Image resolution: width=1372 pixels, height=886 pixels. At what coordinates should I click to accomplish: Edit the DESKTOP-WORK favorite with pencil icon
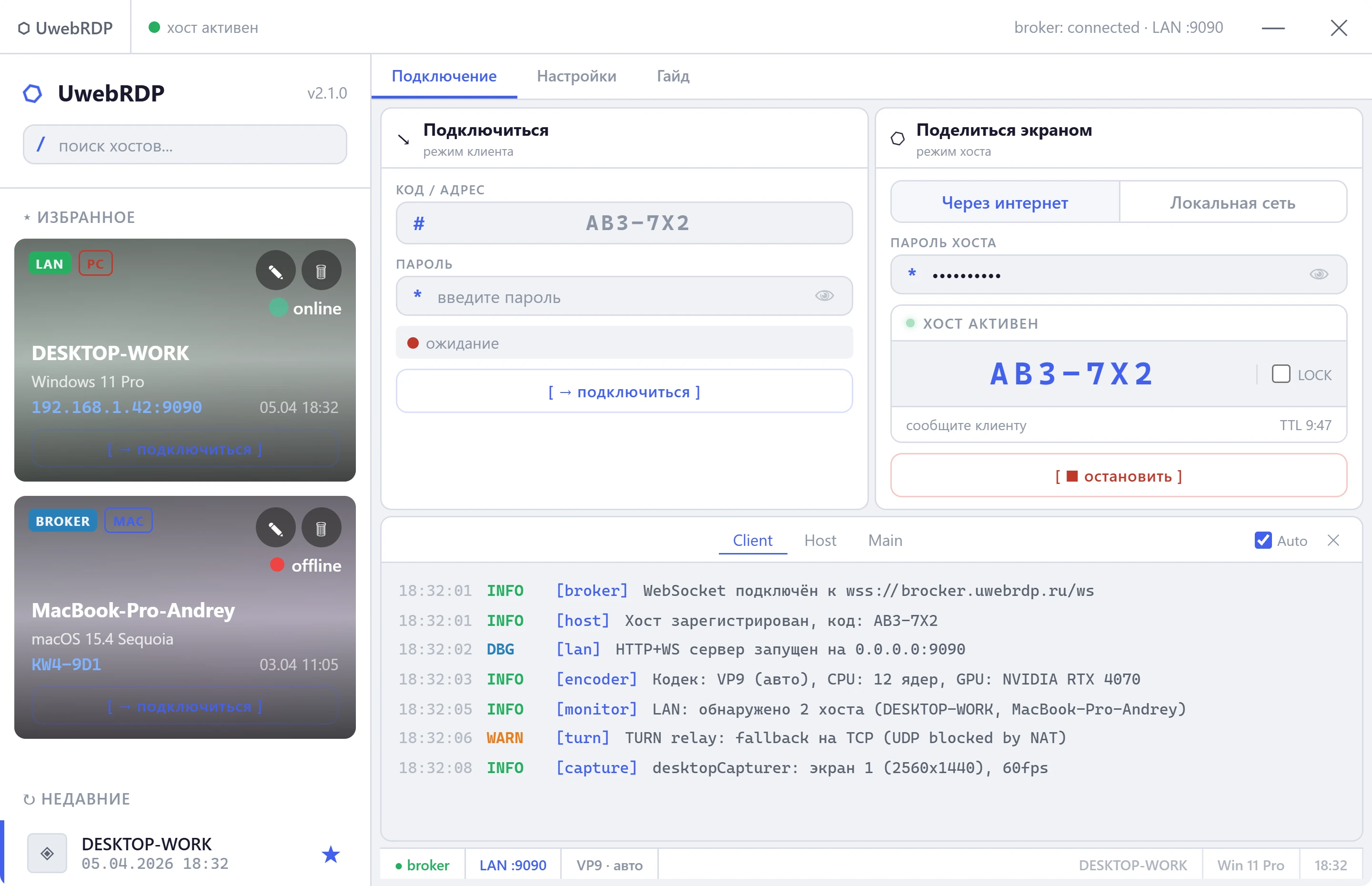275,271
